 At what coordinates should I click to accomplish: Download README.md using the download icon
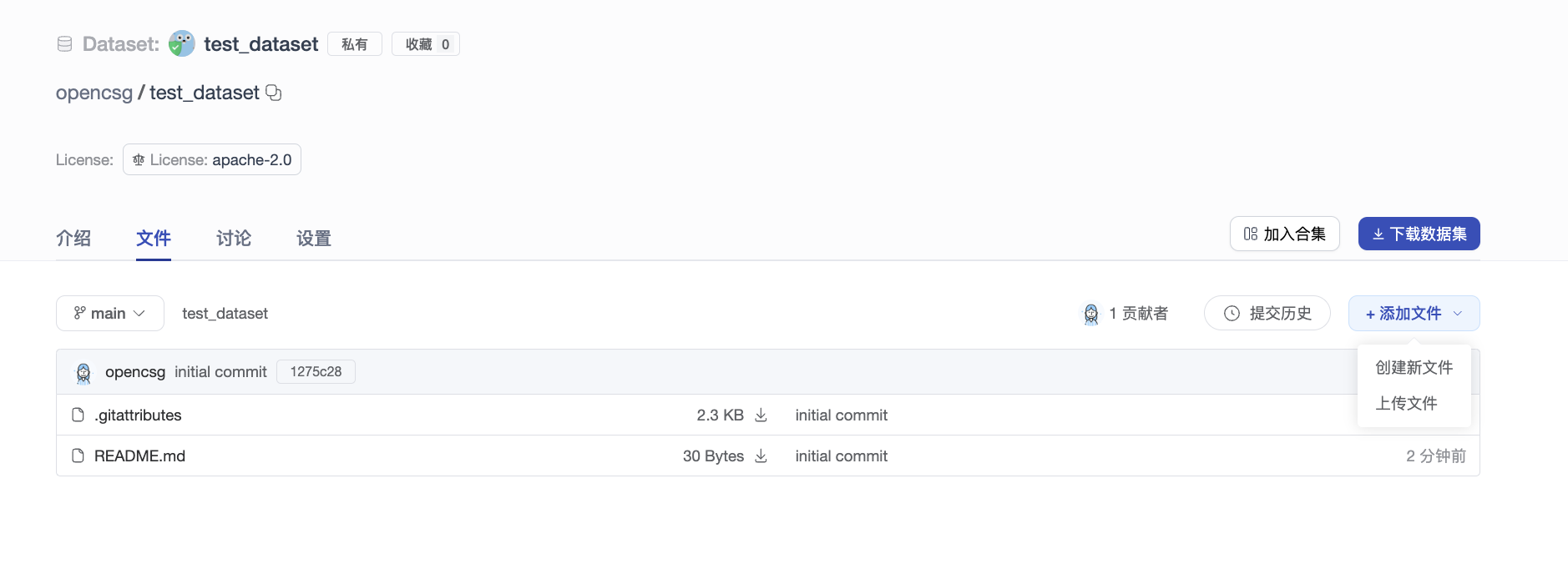761,456
